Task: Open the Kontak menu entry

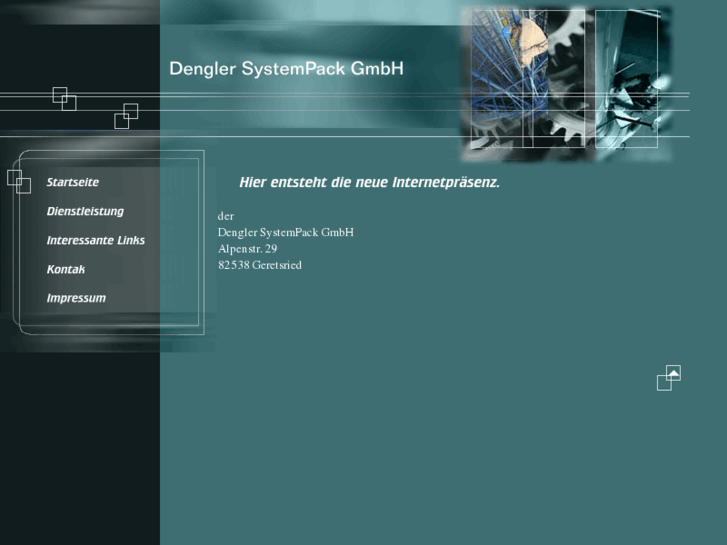Action: point(66,269)
